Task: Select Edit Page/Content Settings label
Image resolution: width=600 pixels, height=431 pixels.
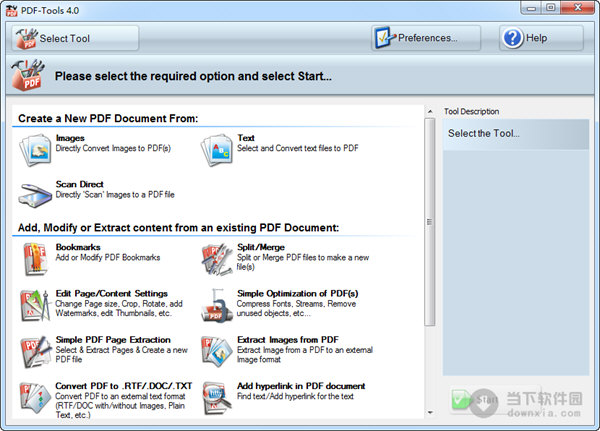Action: [112, 294]
